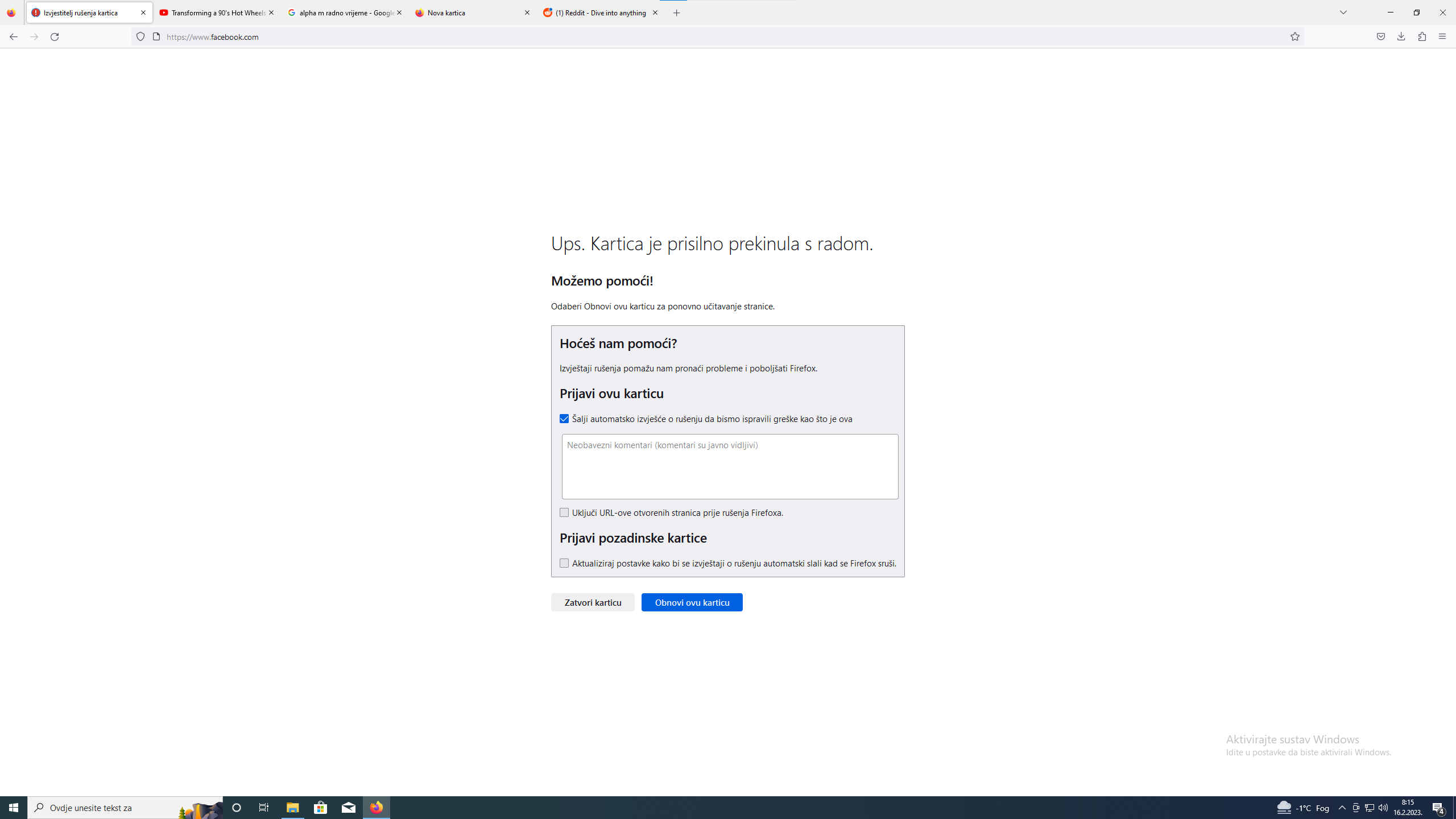
Task: Click the Obnovi ovu karticu button
Action: 692,602
